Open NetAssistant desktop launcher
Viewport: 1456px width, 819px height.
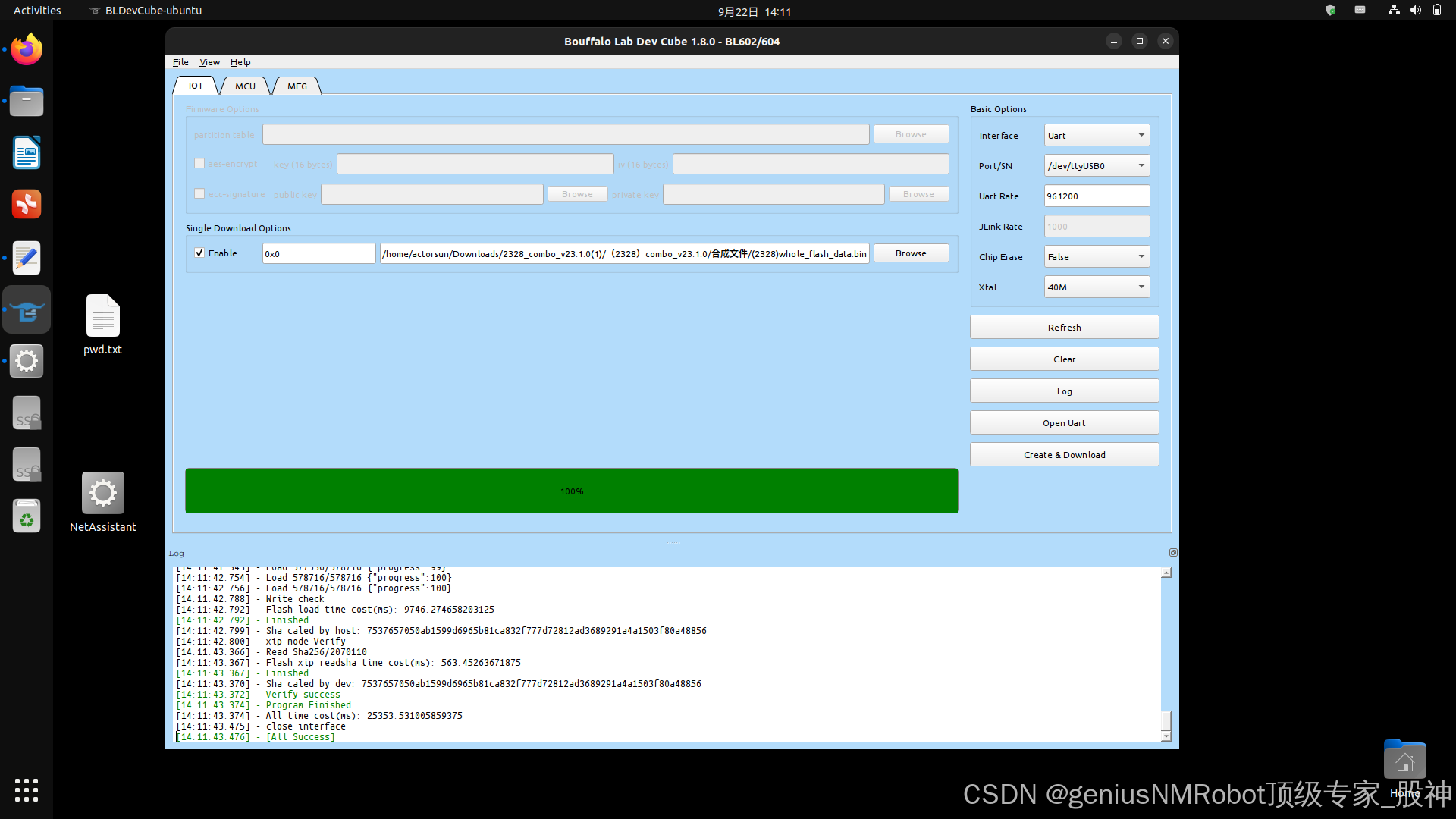pos(102,502)
